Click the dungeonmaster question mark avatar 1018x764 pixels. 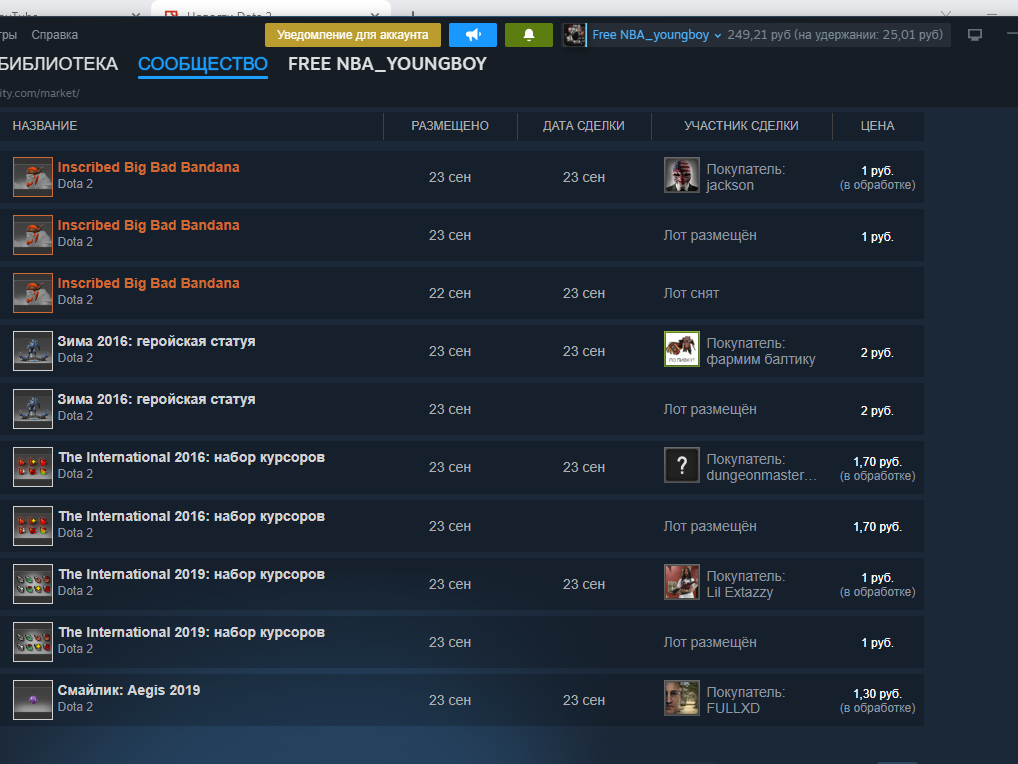click(682, 465)
